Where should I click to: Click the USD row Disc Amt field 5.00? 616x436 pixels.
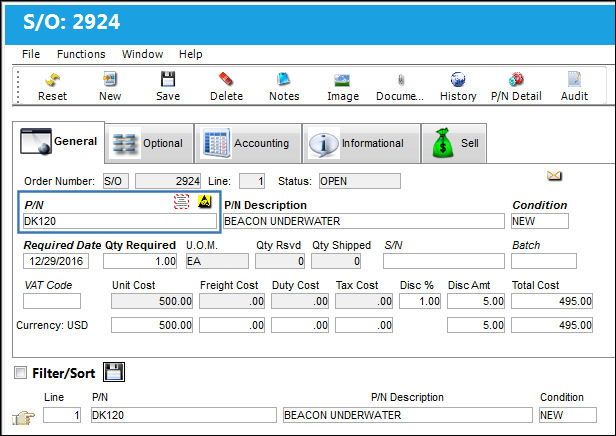coord(476,325)
